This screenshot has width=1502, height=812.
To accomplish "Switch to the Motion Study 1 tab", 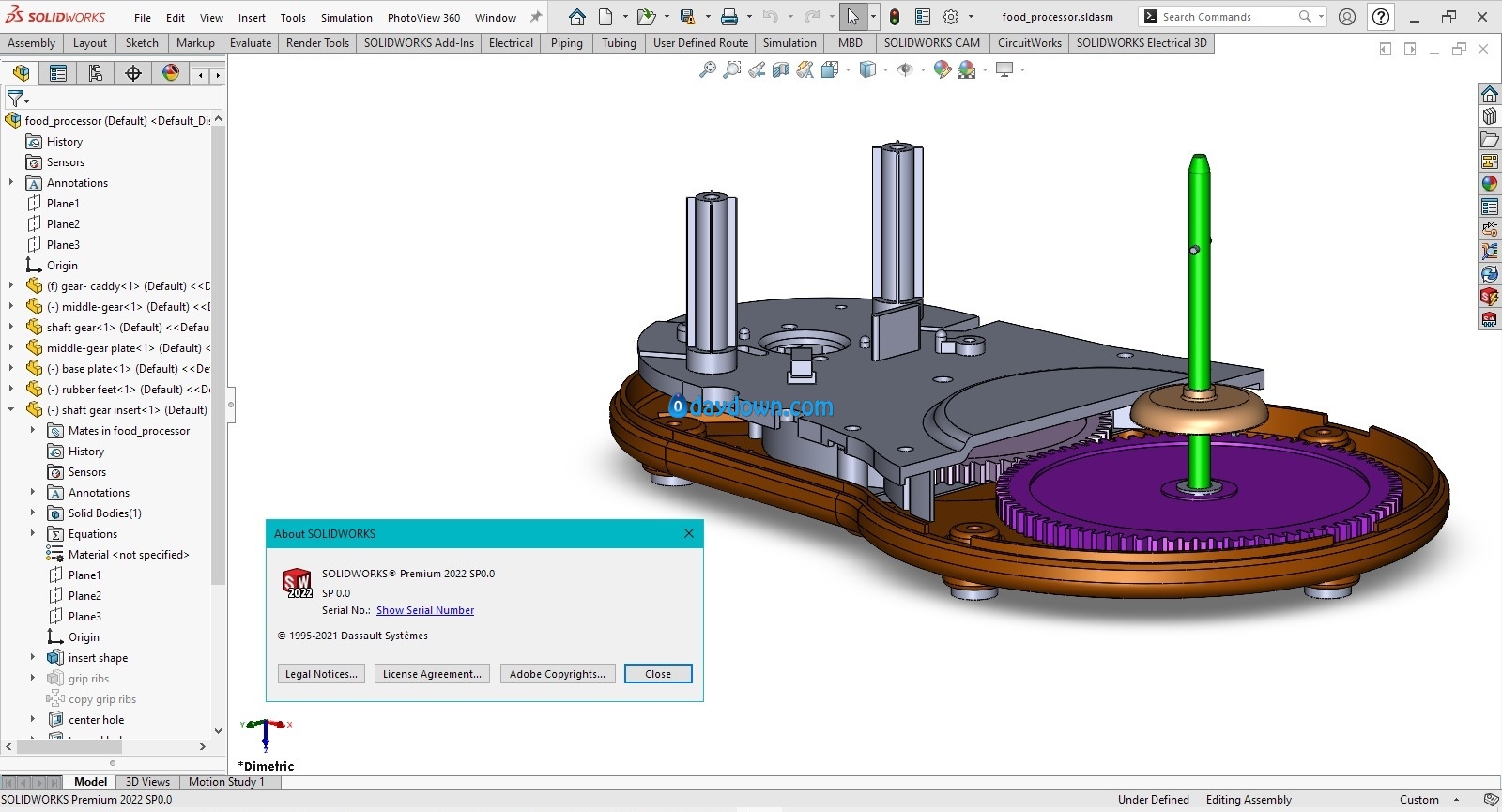I will tap(226, 782).
